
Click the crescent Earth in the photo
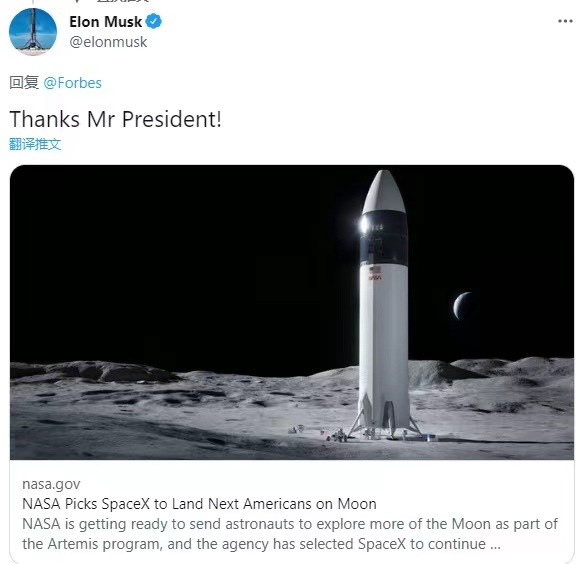click(x=462, y=305)
